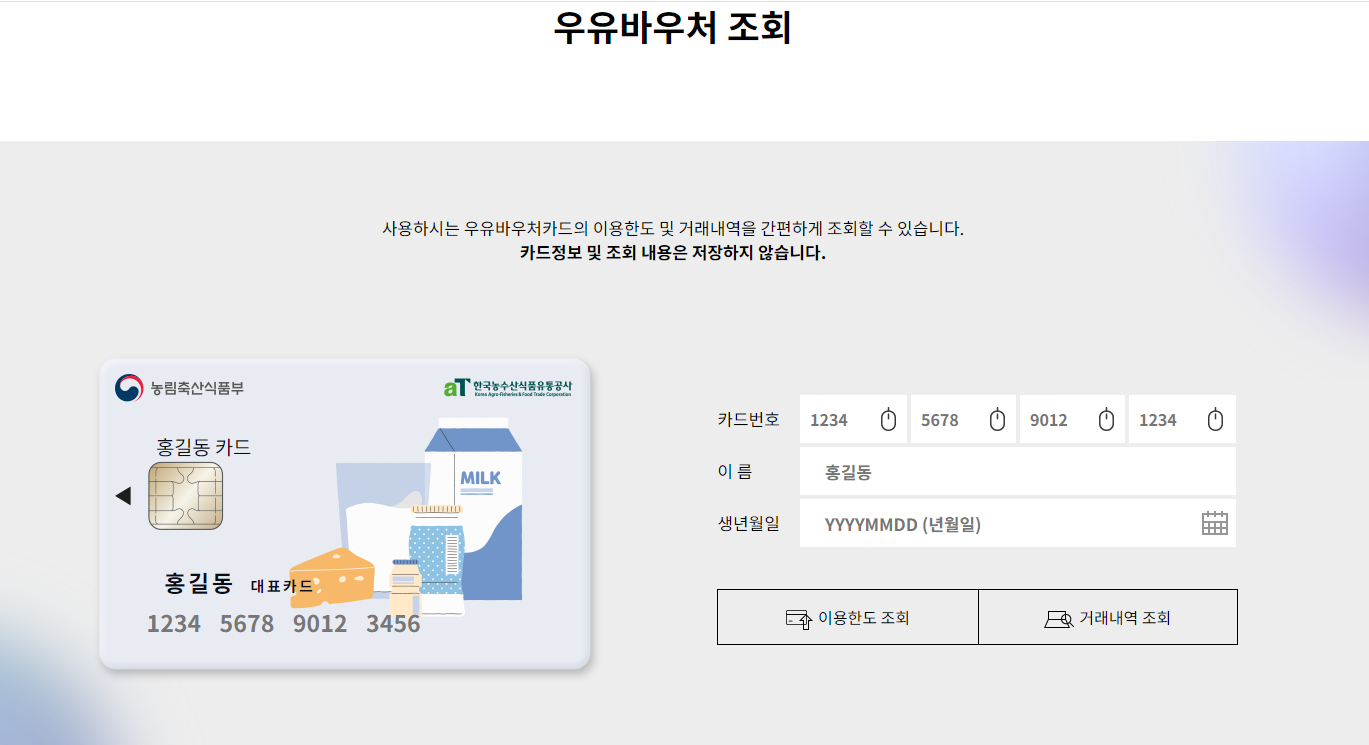Screen dimensions: 1369x745
Task: Click the 대표카드 text on the card
Action: click(281, 586)
